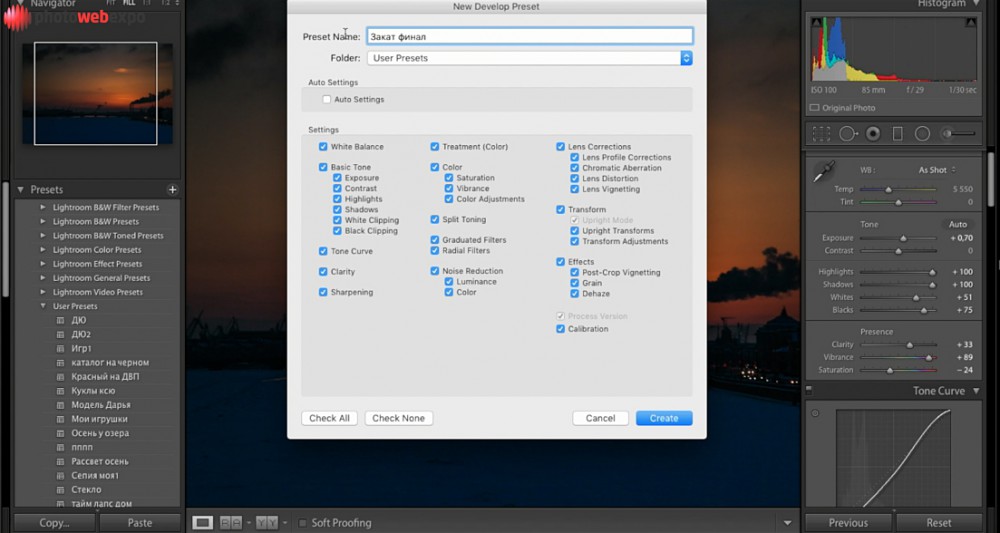Image resolution: width=1000 pixels, height=533 pixels.
Task: Uncheck the Calibration checkbox
Action: (x=560, y=329)
